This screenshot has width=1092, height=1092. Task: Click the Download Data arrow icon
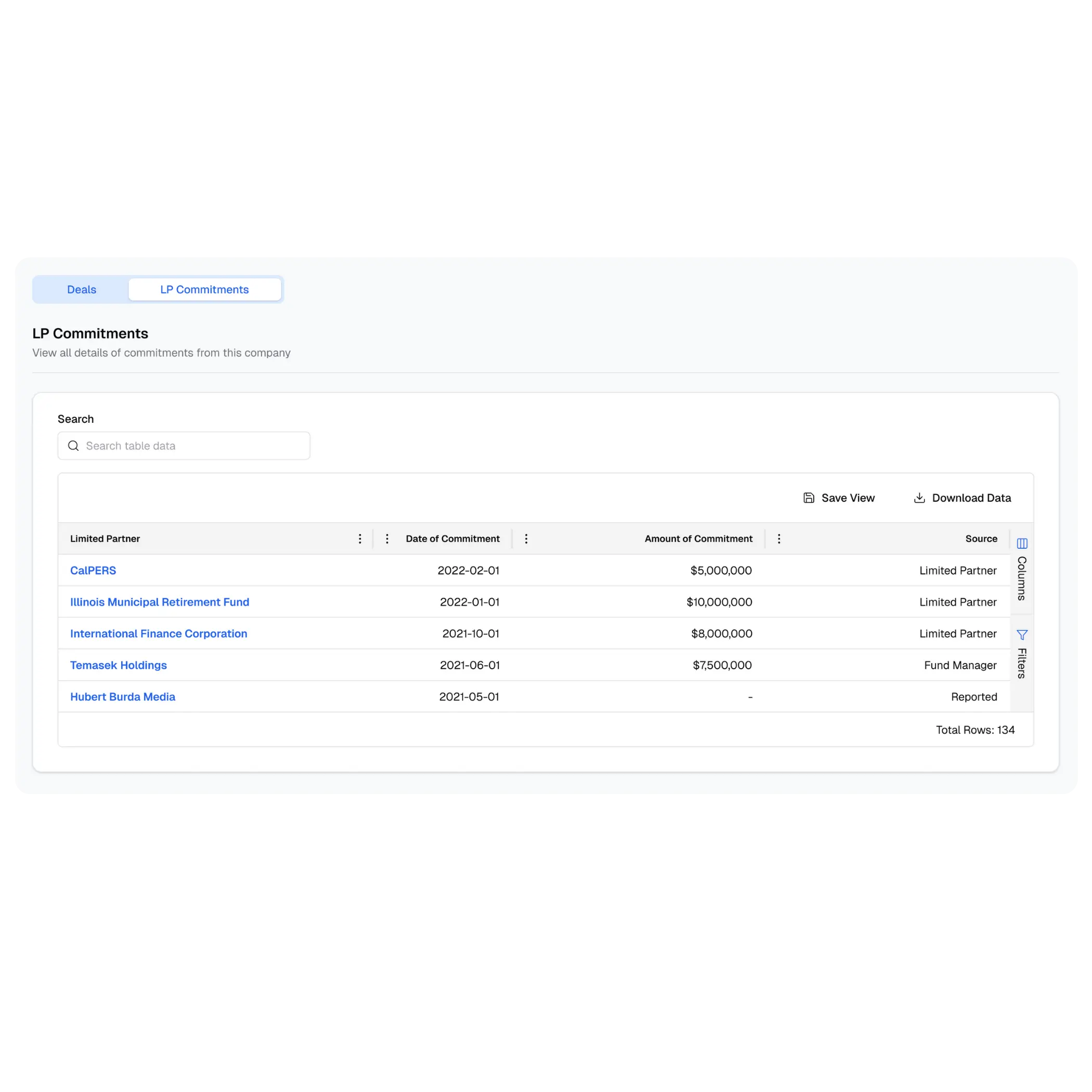tap(919, 498)
